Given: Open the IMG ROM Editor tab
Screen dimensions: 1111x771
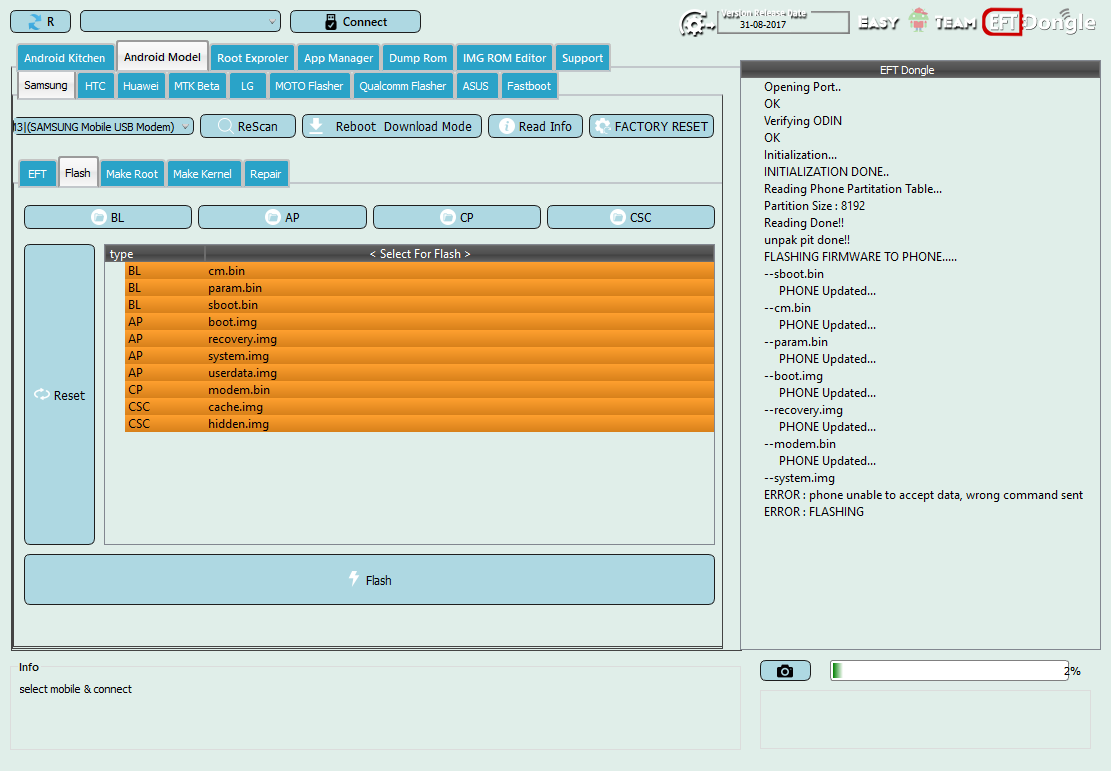Looking at the screenshot, I should tap(504, 58).
